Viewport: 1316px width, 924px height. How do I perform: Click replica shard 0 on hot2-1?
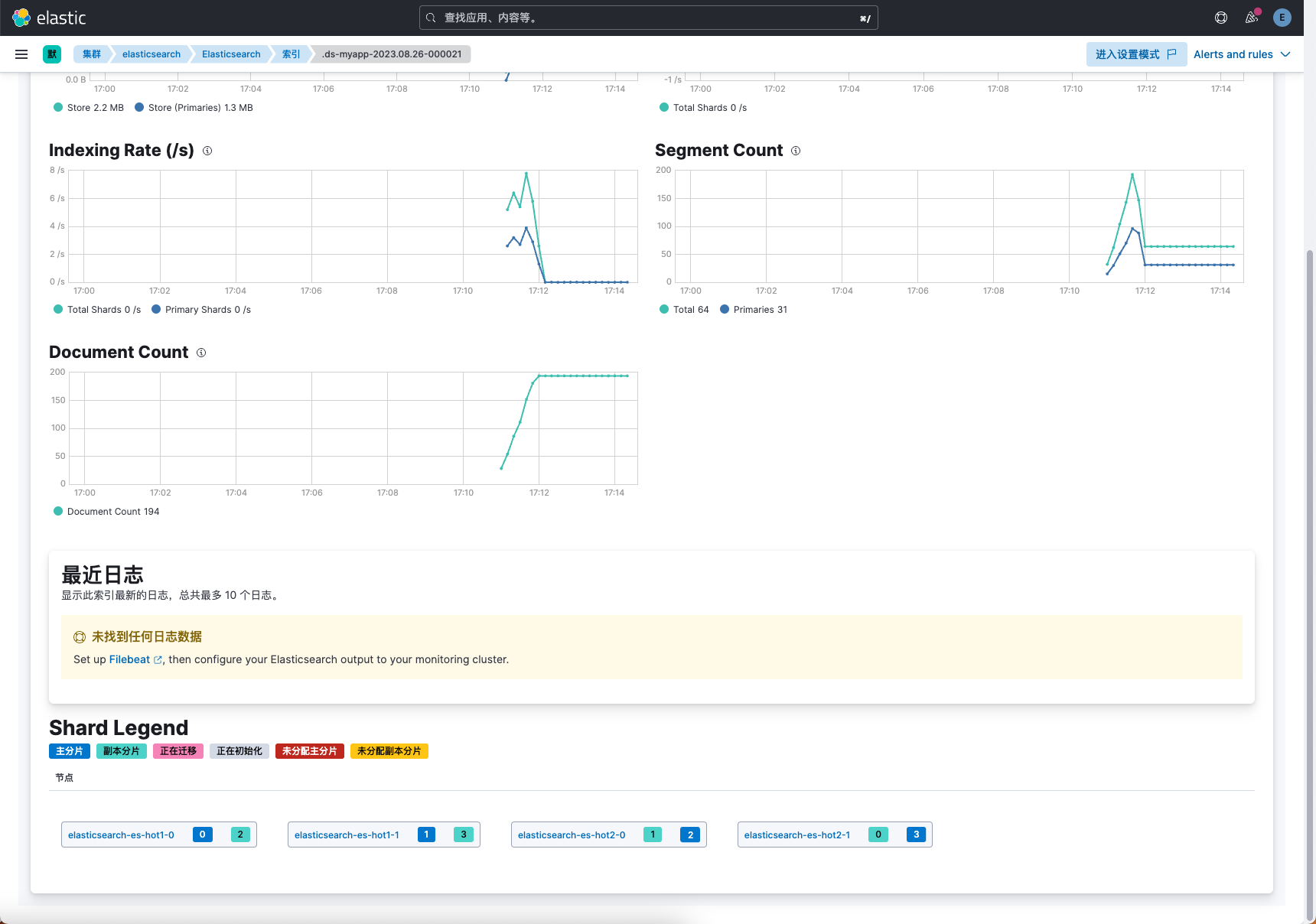878,835
